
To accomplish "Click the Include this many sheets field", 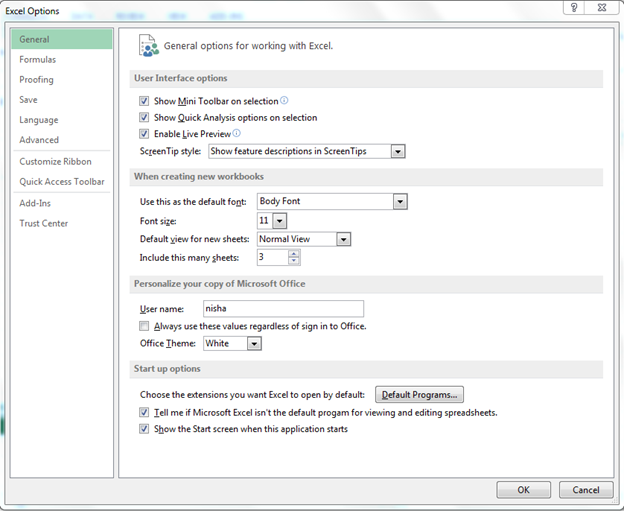I will pos(273,257).
